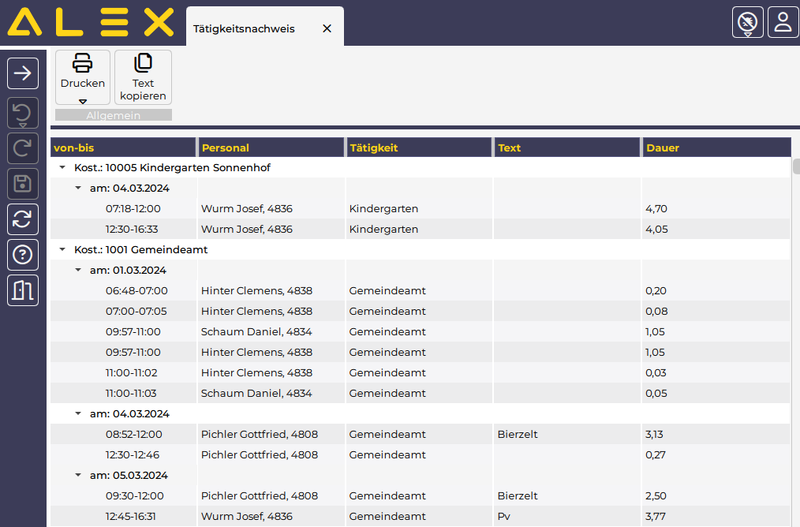Collapse Kost.: 10005 Kindergarten Sonnenhof group
This screenshot has height=527, width=800.
62,168
